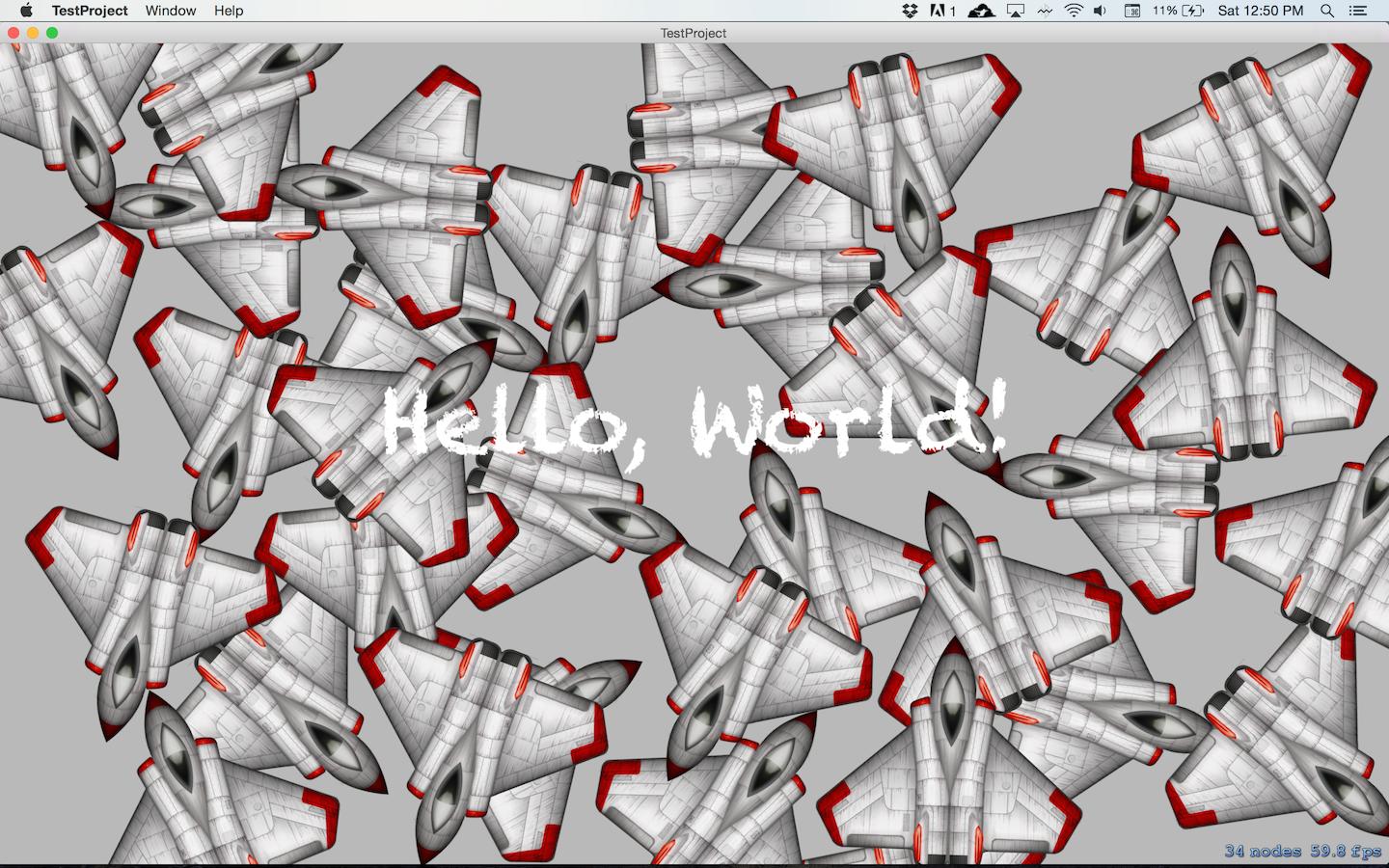The width and height of the screenshot is (1389, 868).
Task: Open the Wi-Fi status menu
Action: (1074, 11)
